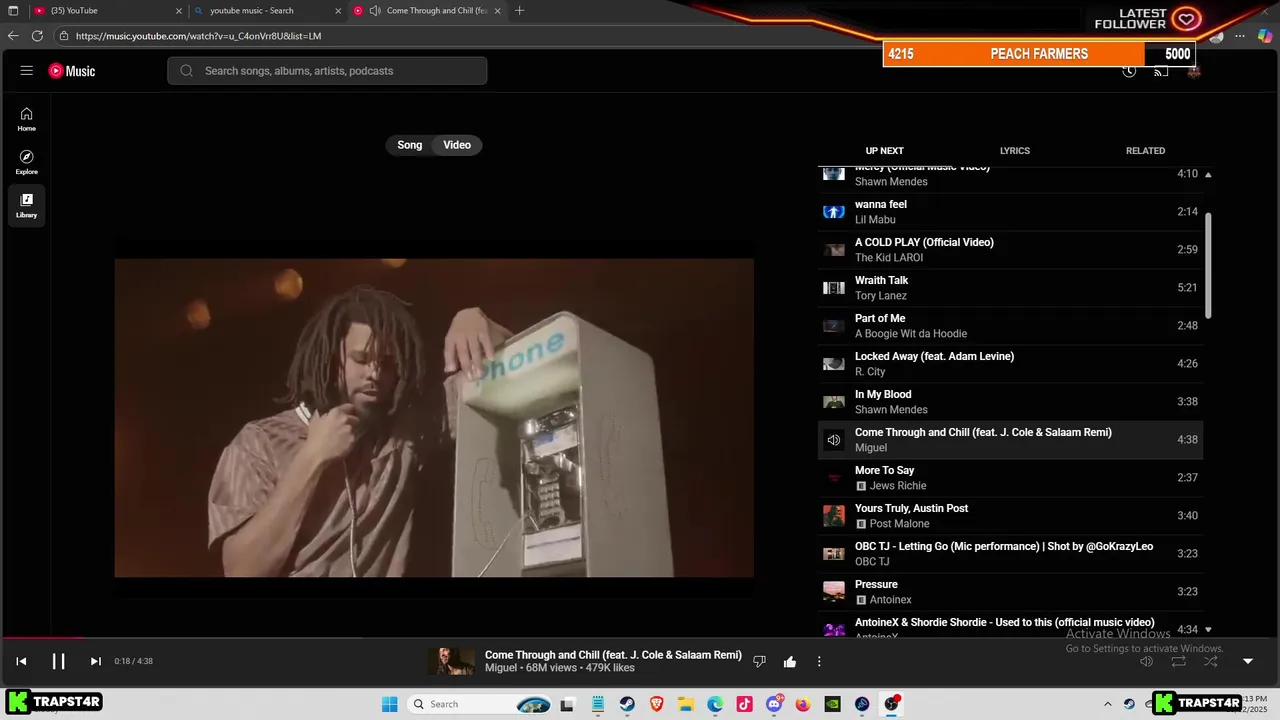Switch to the youtube music - Search tab

click(266, 11)
